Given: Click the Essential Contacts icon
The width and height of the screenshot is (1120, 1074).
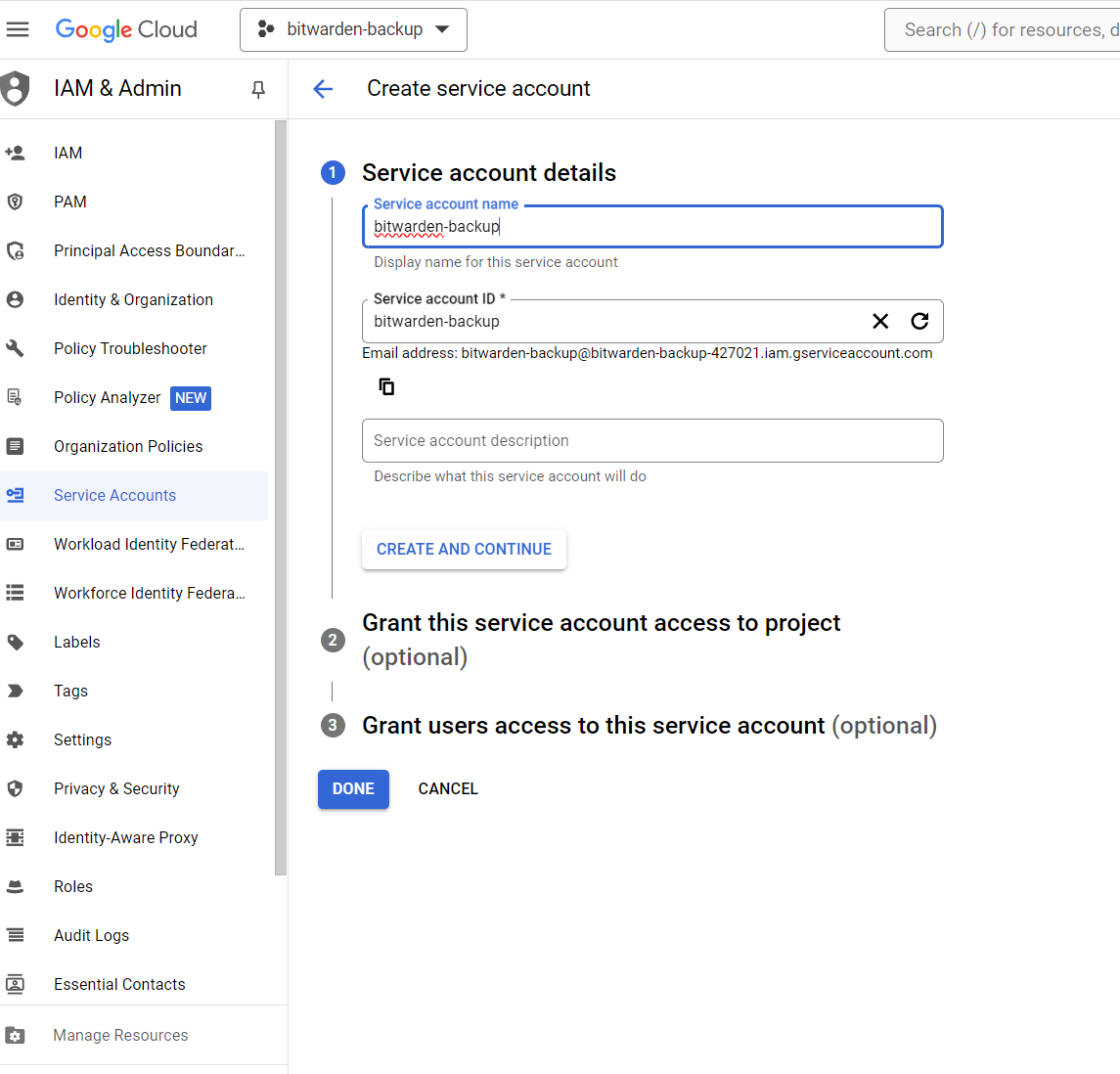Looking at the screenshot, I should coord(15,985).
